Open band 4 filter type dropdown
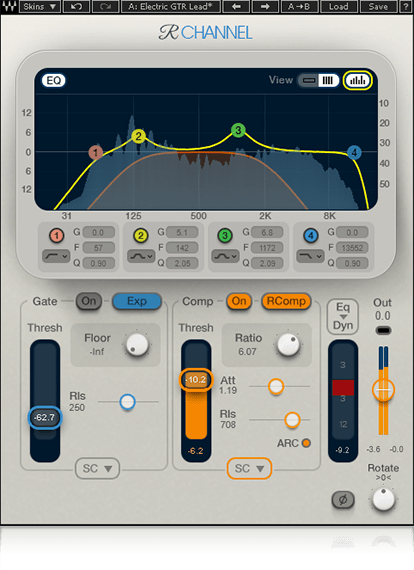The image size is (414, 570). click(310, 256)
